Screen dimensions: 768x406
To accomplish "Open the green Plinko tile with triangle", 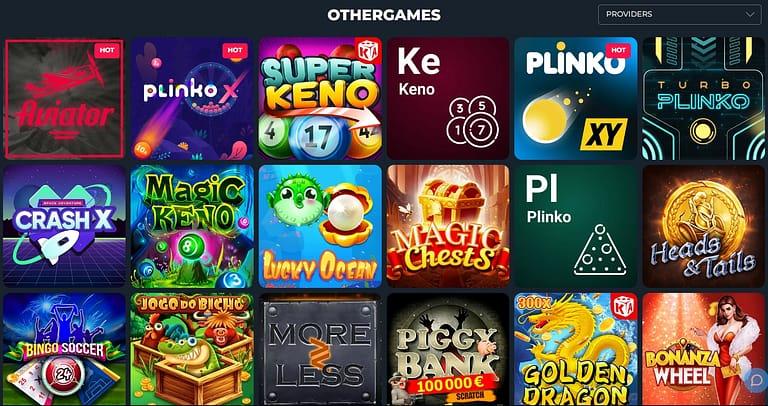I will (576, 226).
